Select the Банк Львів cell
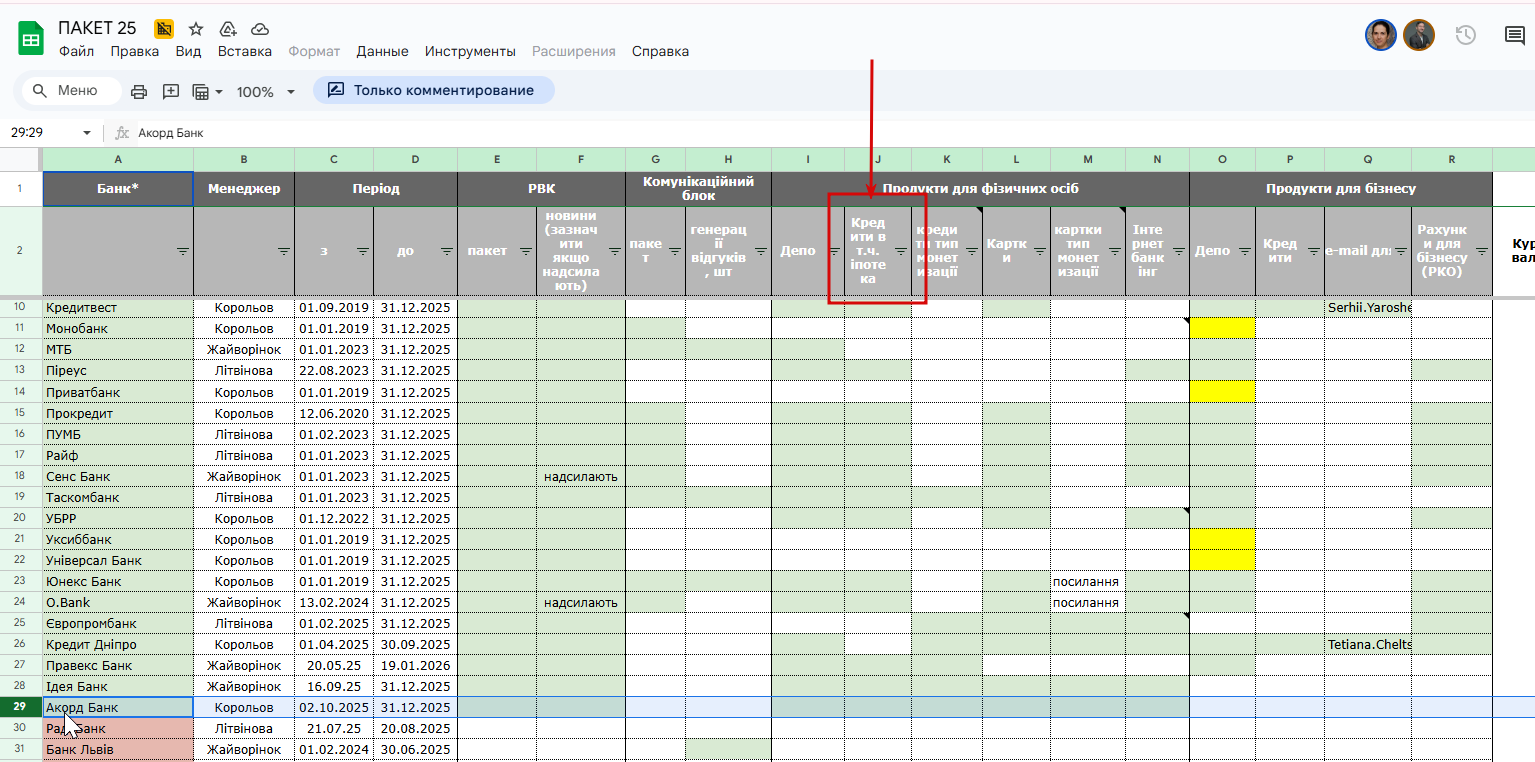 [x=118, y=750]
